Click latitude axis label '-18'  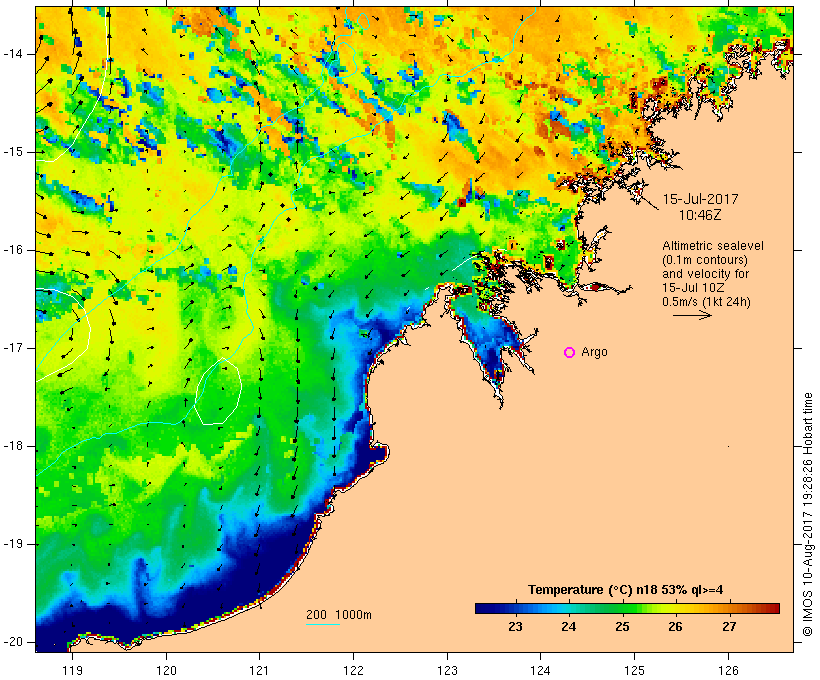point(13,446)
